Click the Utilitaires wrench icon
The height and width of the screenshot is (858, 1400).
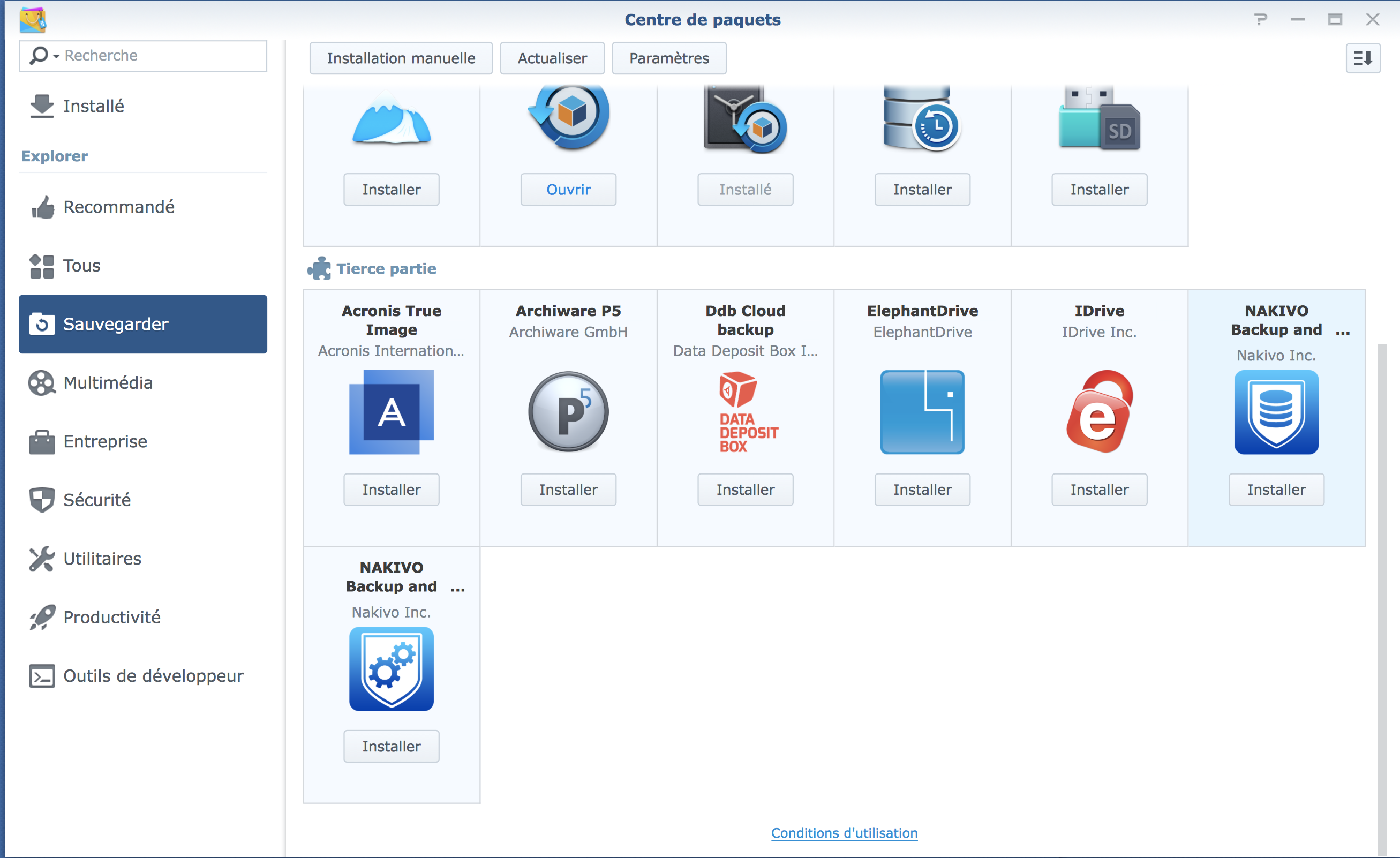(41, 559)
